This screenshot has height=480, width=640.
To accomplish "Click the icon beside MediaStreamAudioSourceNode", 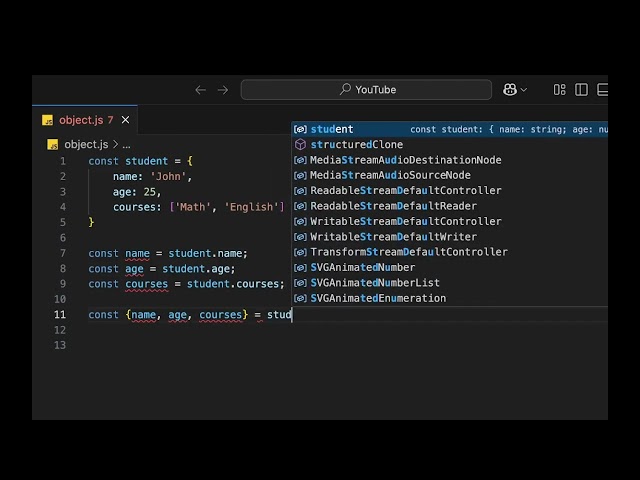I will click(300, 176).
